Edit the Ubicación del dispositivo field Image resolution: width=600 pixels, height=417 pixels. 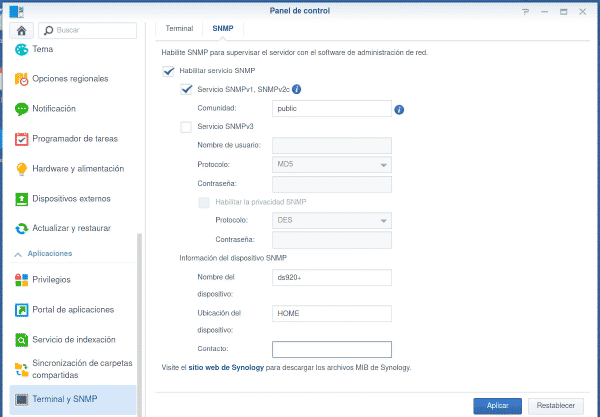[x=332, y=314]
